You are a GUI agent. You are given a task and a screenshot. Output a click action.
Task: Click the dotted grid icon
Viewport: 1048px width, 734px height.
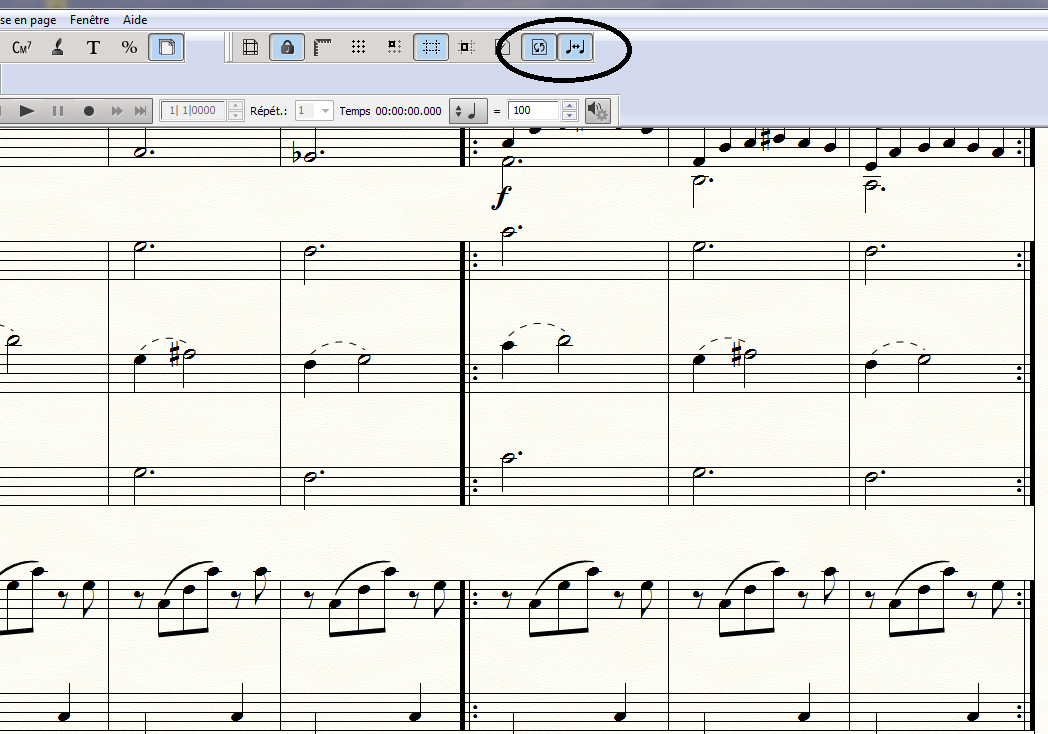[x=358, y=47]
